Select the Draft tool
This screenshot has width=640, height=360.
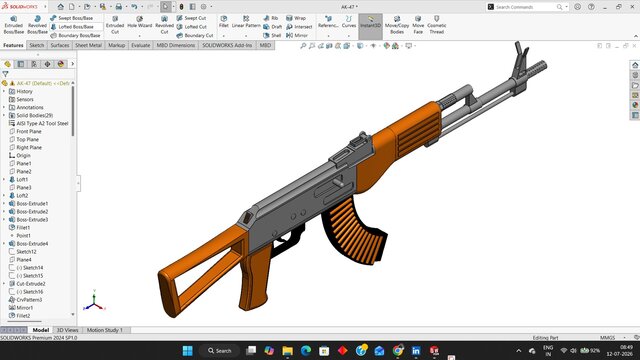(272, 27)
